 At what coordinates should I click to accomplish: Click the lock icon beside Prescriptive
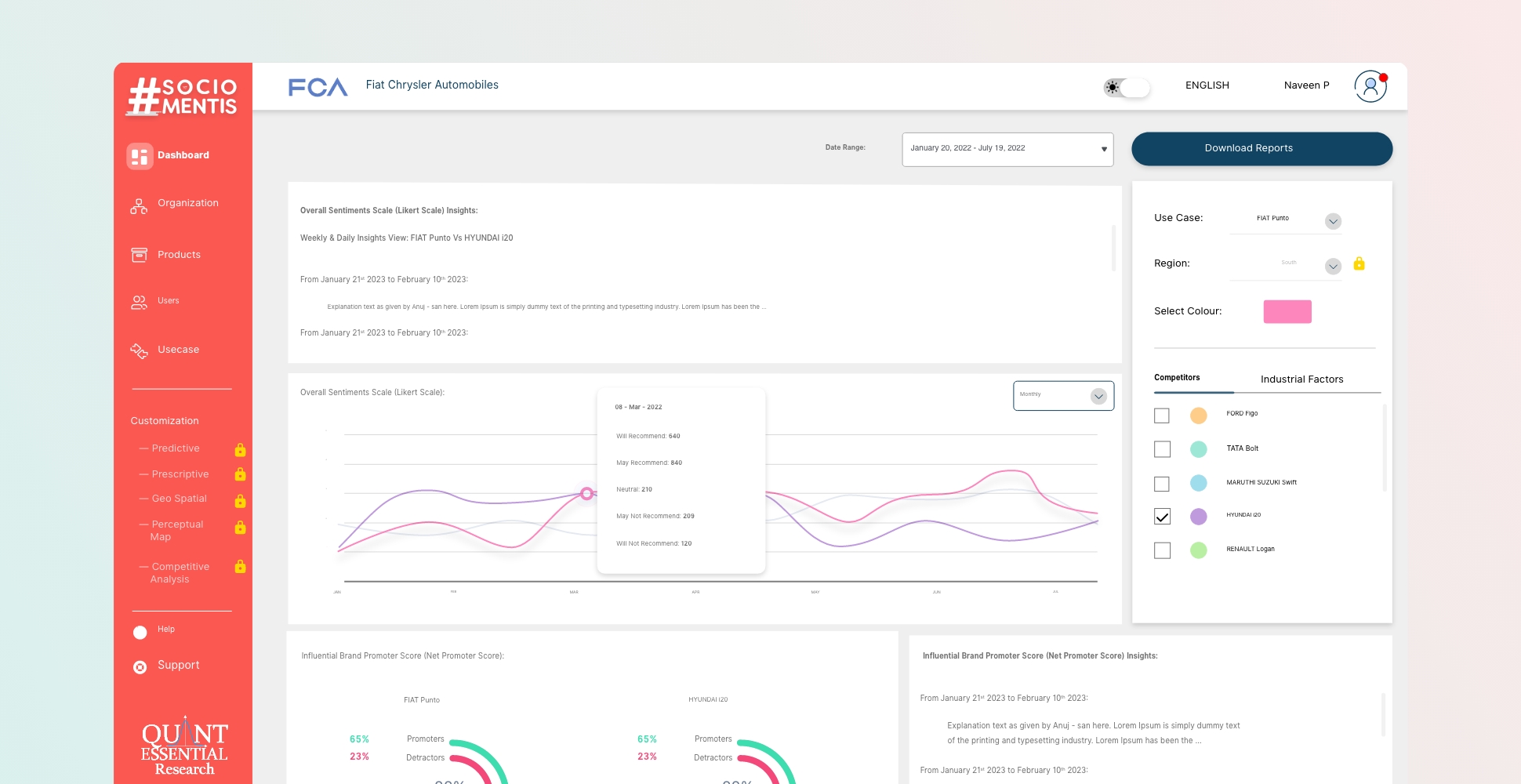click(x=241, y=474)
